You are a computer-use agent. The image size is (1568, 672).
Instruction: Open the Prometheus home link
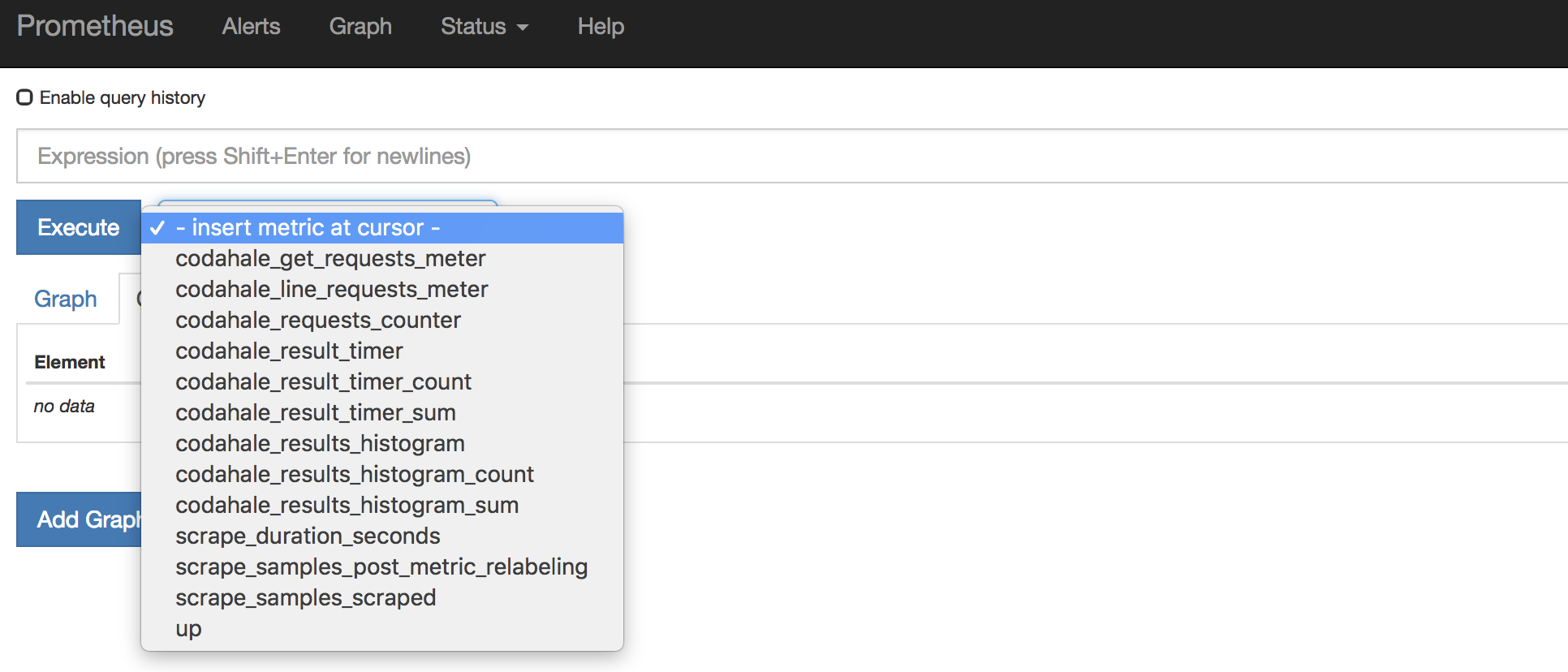(95, 26)
